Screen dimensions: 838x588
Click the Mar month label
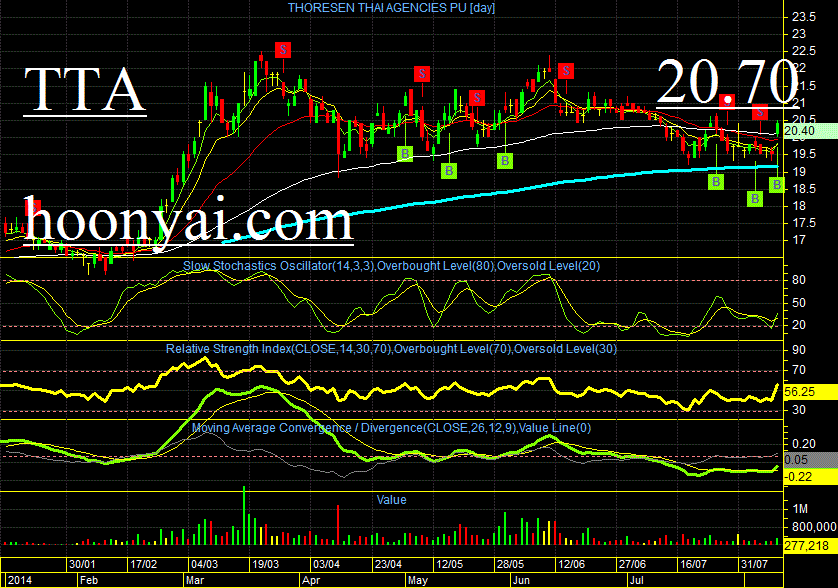(195, 580)
